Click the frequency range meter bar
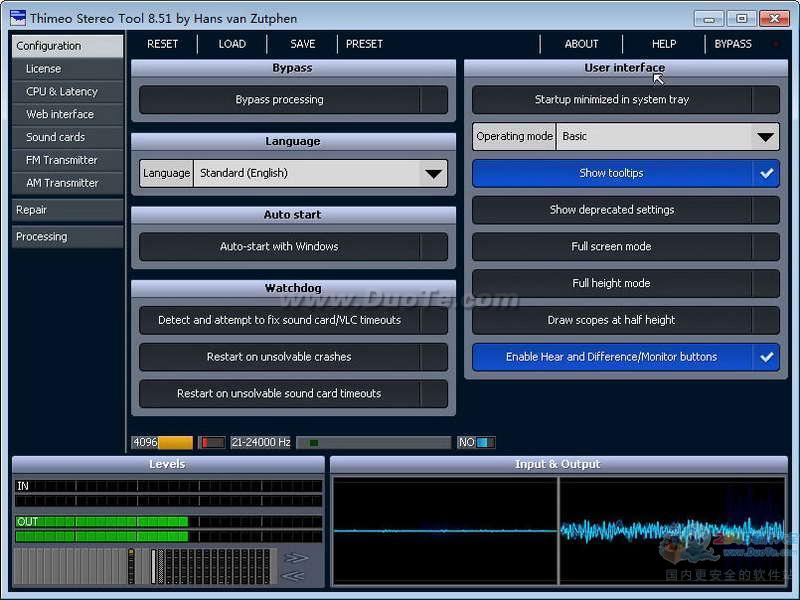 click(373, 442)
